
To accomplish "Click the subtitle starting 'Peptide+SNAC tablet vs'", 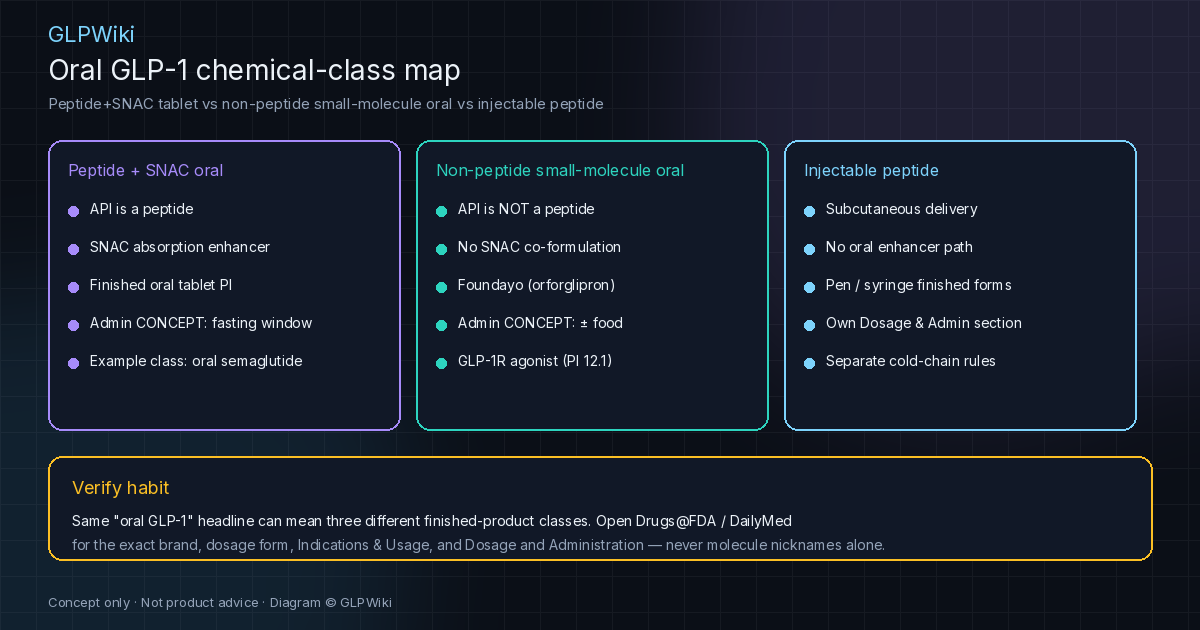I will pos(326,104).
